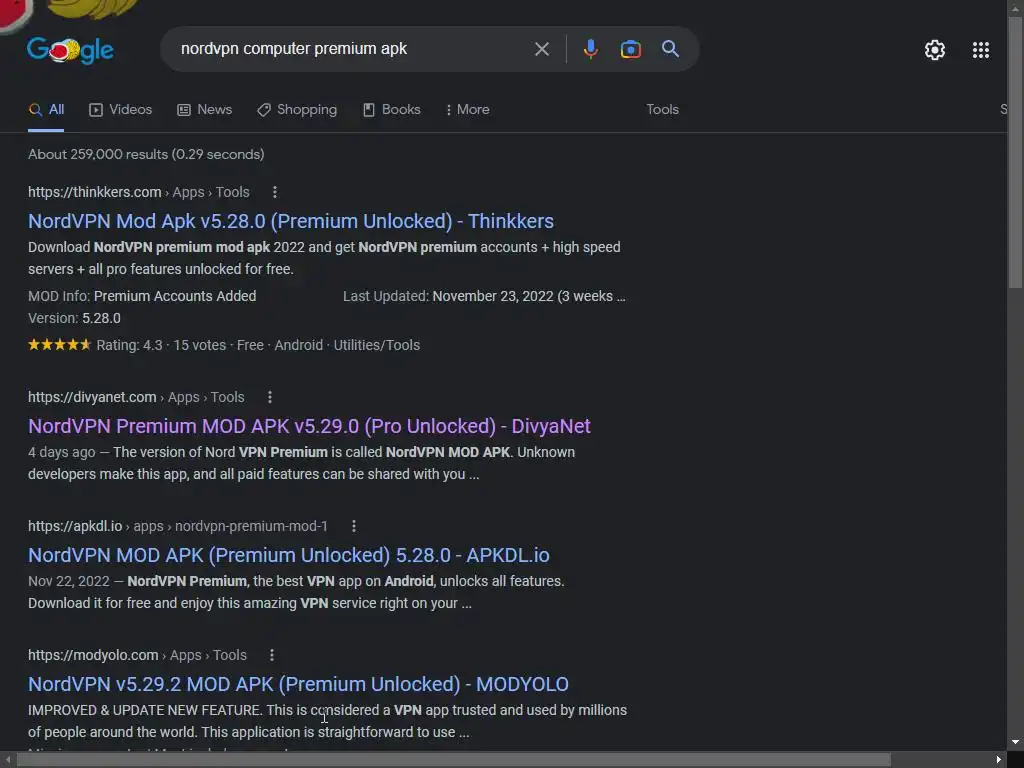Switch to the Videos tab
This screenshot has height=768, width=1024.
point(120,110)
